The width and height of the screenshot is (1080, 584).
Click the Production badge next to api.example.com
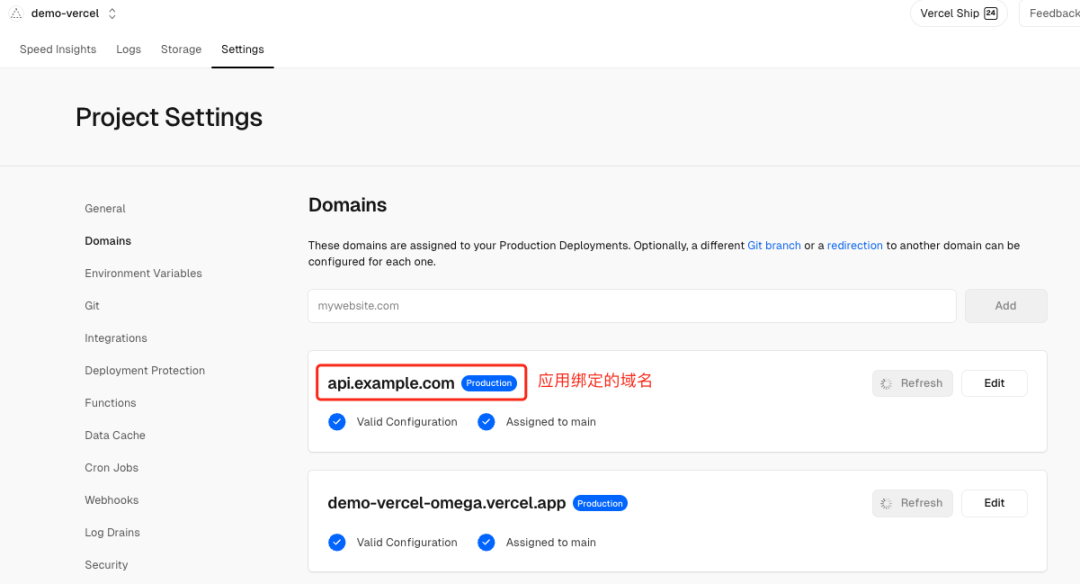pos(489,383)
